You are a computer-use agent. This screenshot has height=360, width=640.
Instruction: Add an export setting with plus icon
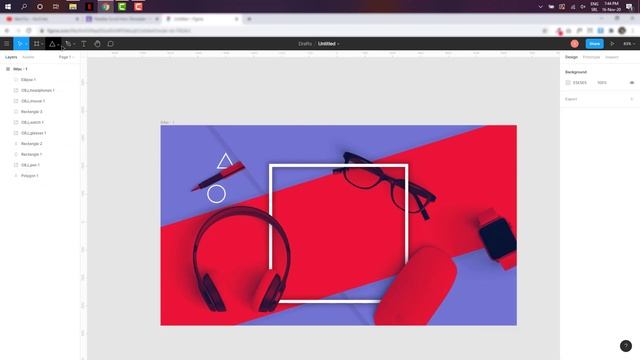[x=632, y=99]
